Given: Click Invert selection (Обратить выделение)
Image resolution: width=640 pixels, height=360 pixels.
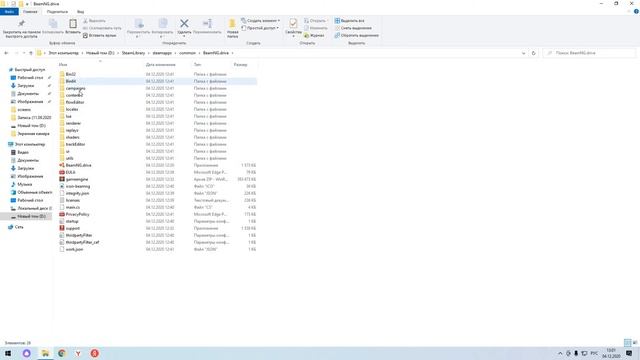Looking at the screenshot, I should pos(356,36).
